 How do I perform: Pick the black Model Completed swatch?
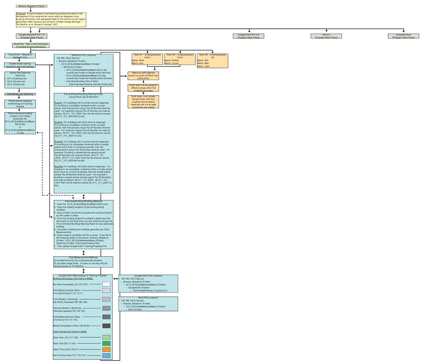[106, 326]
